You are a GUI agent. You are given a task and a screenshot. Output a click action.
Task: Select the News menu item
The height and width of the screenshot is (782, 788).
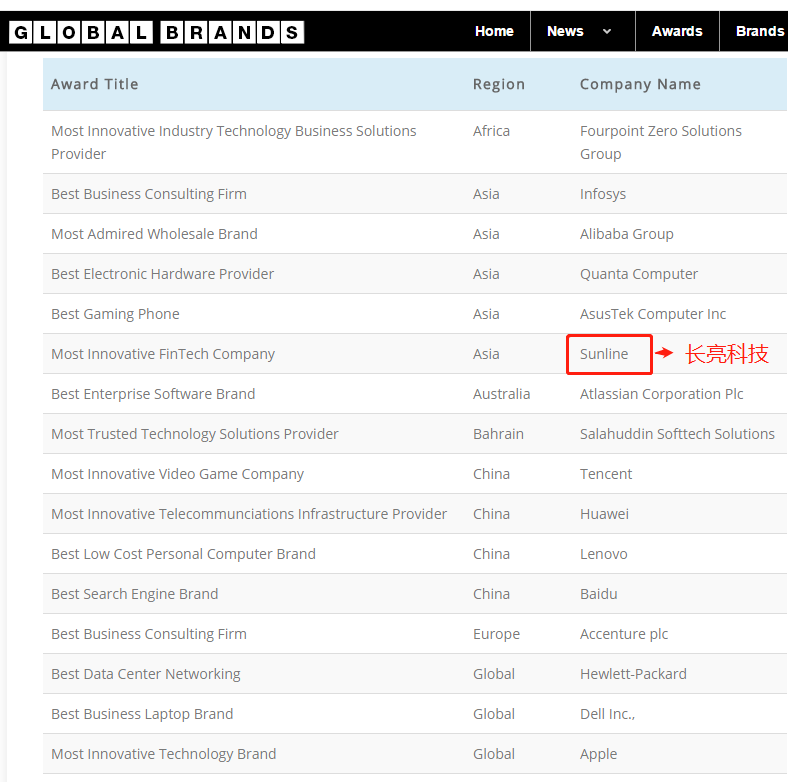(x=565, y=31)
